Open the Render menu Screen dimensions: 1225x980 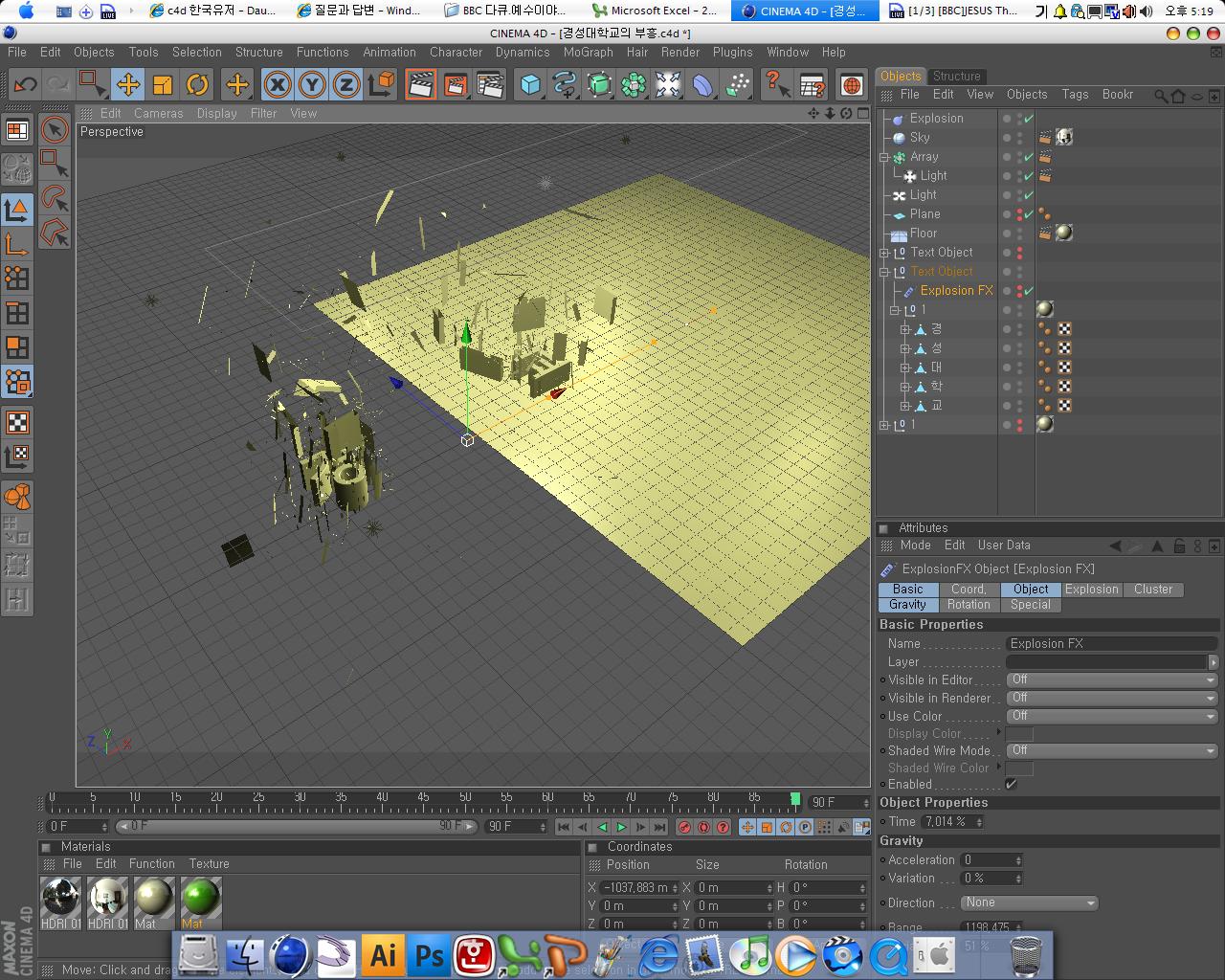pyautogui.click(x=680, y=52)
